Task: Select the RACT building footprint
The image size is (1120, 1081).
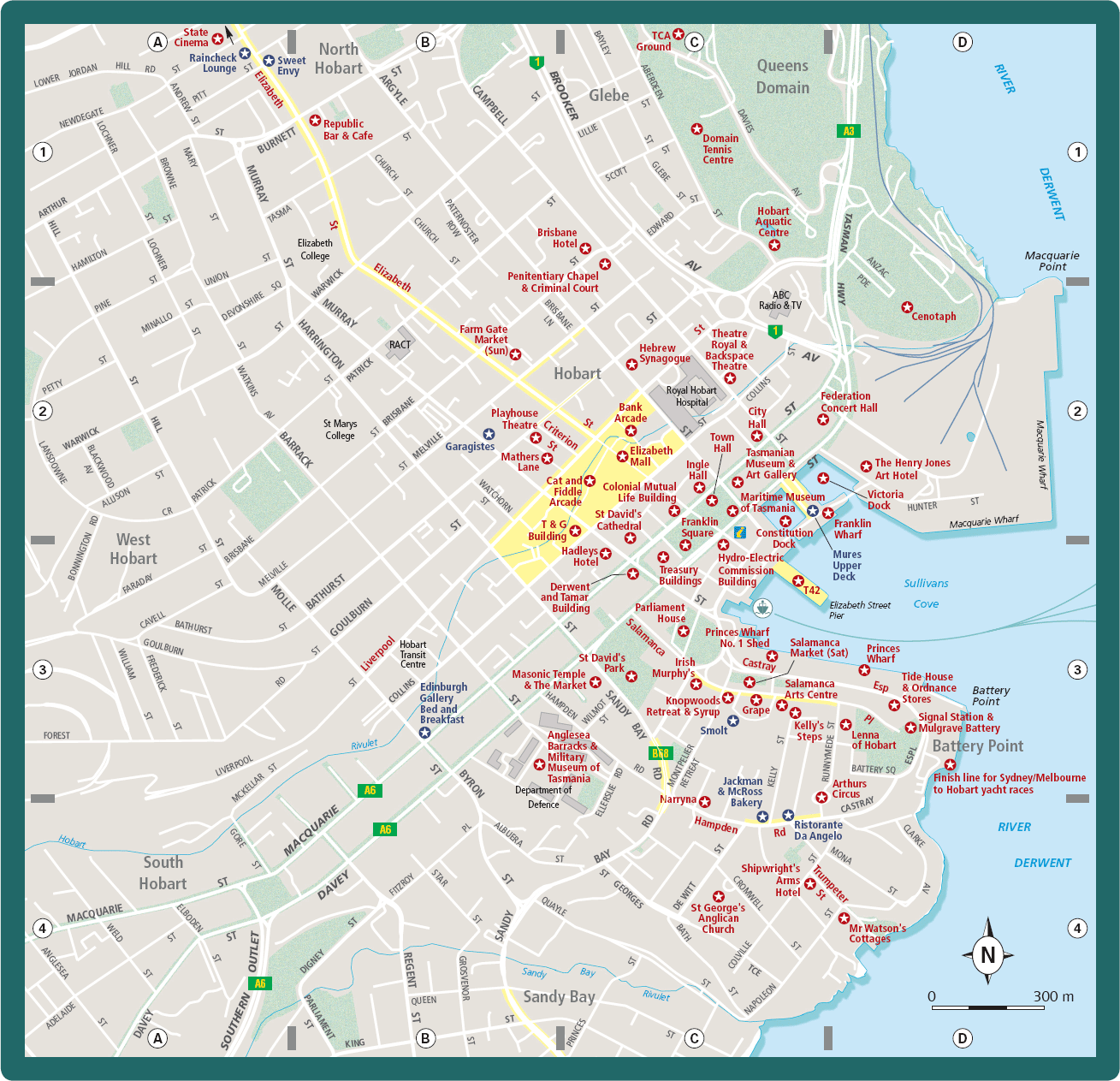Action: point(400,345)
